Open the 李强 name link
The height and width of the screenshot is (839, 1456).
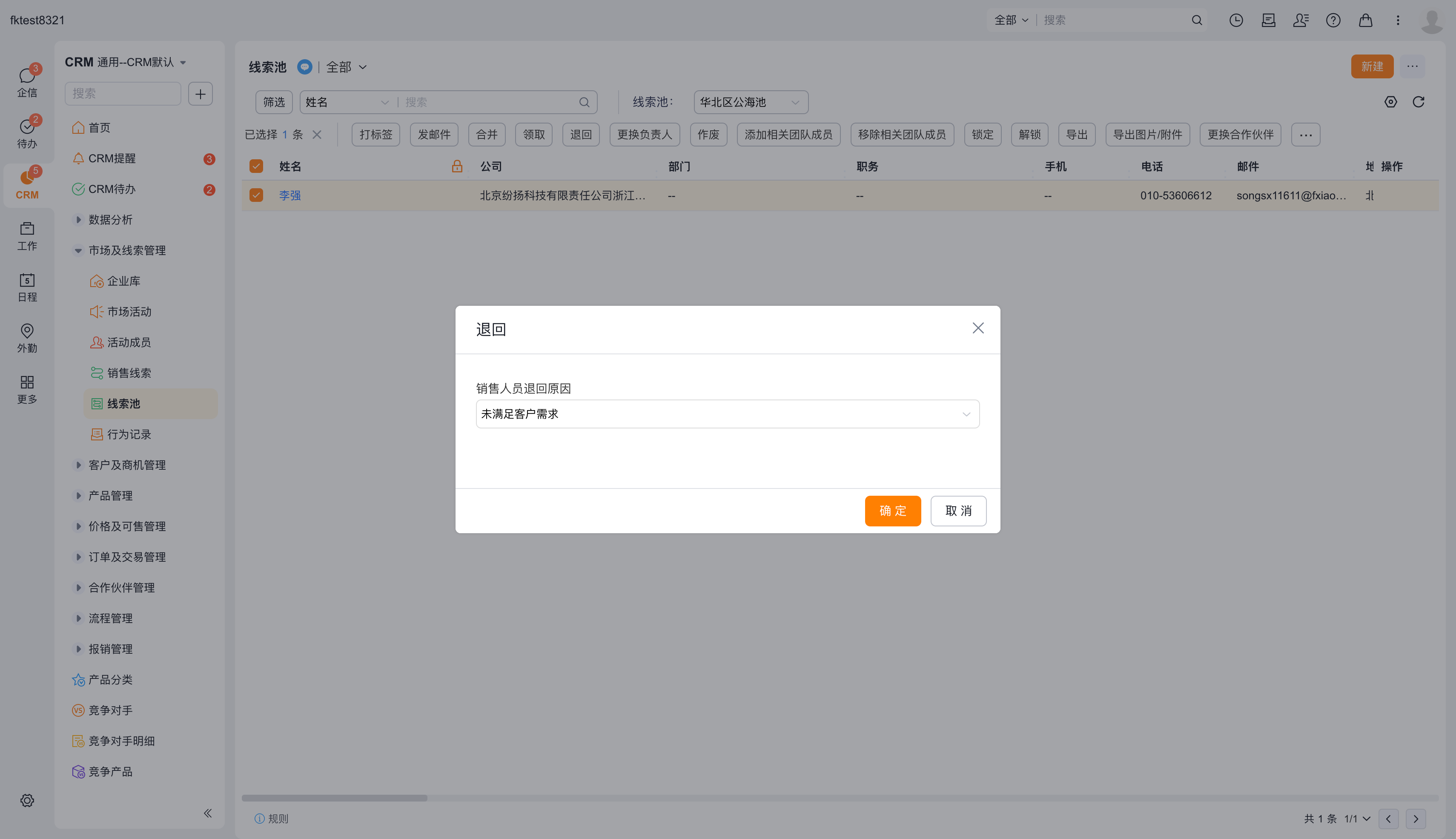(289, 195)
